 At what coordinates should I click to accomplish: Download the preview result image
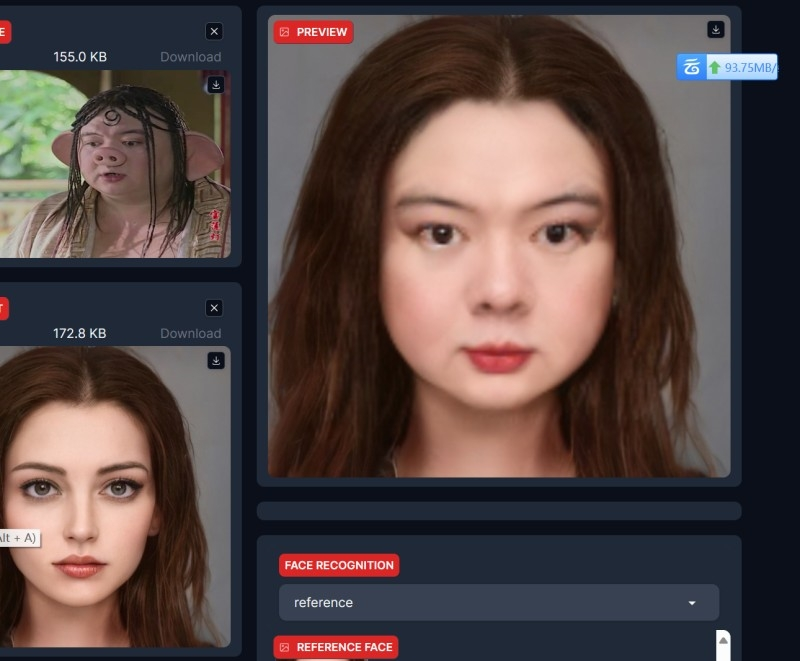tap(715, 30)
